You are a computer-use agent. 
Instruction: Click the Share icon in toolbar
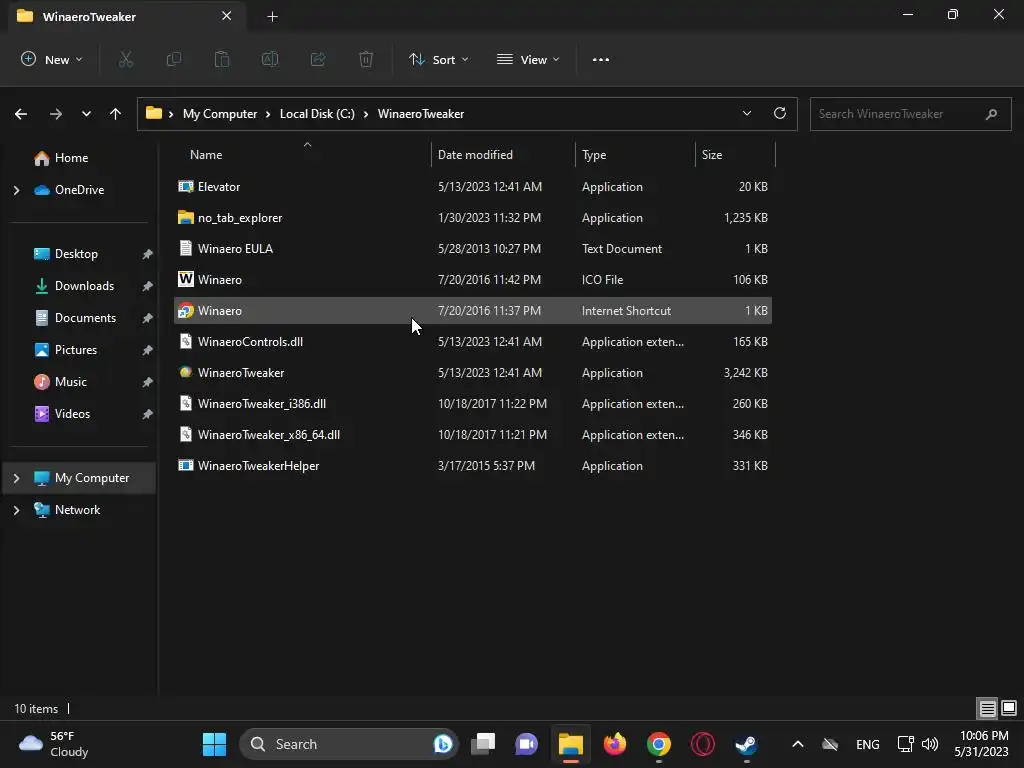(318, 59)
